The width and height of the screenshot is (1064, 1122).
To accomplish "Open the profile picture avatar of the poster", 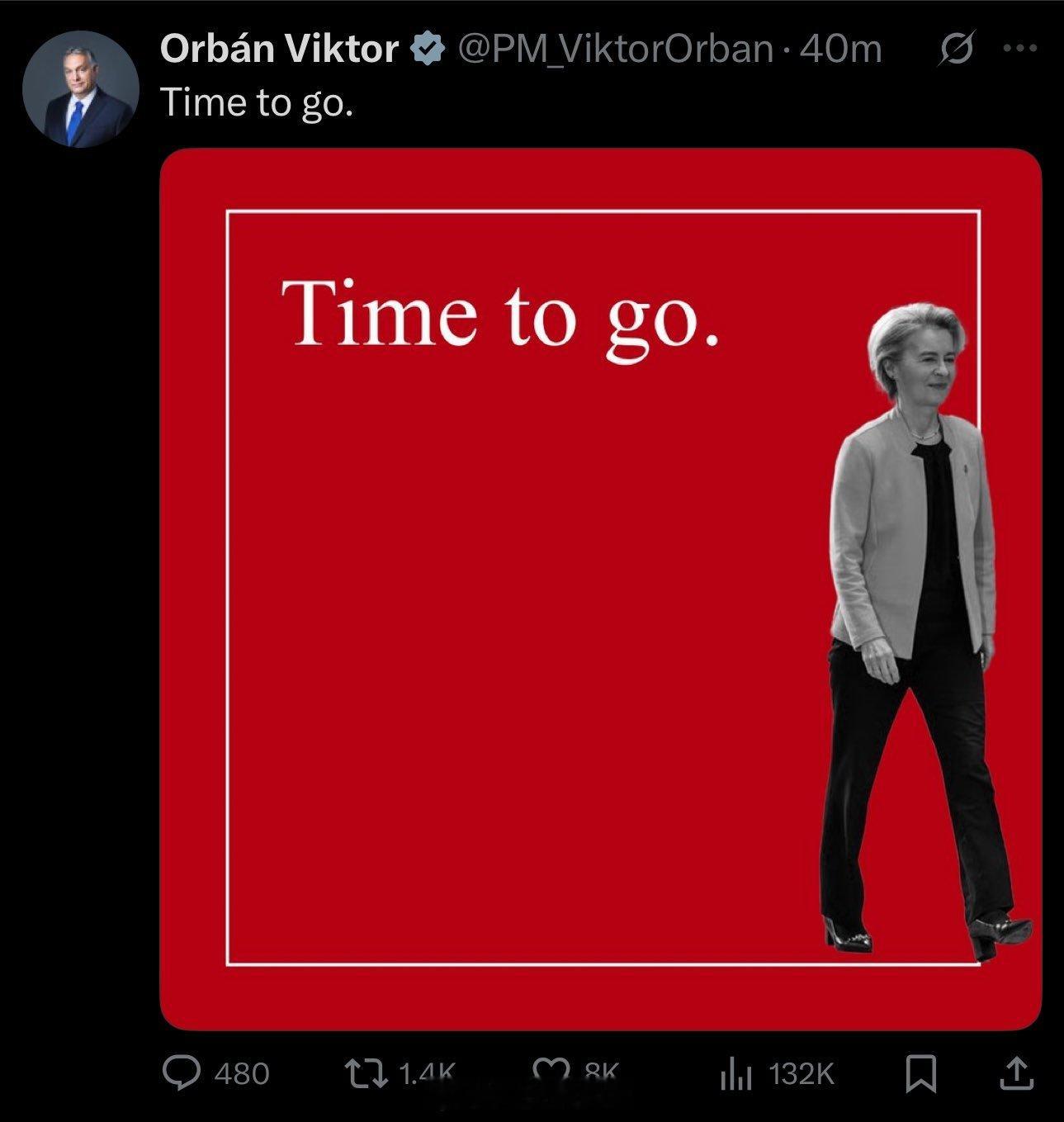I will 80,89.
